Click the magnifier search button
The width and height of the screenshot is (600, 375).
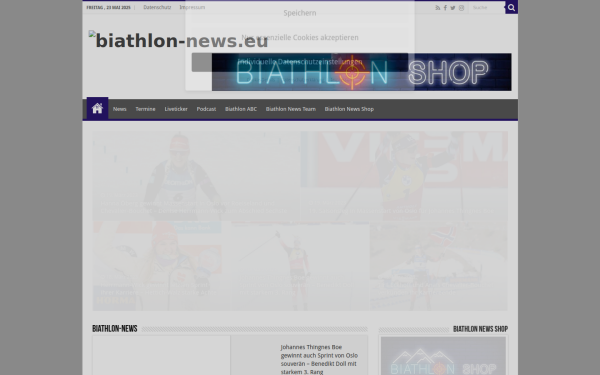point(512,7)
